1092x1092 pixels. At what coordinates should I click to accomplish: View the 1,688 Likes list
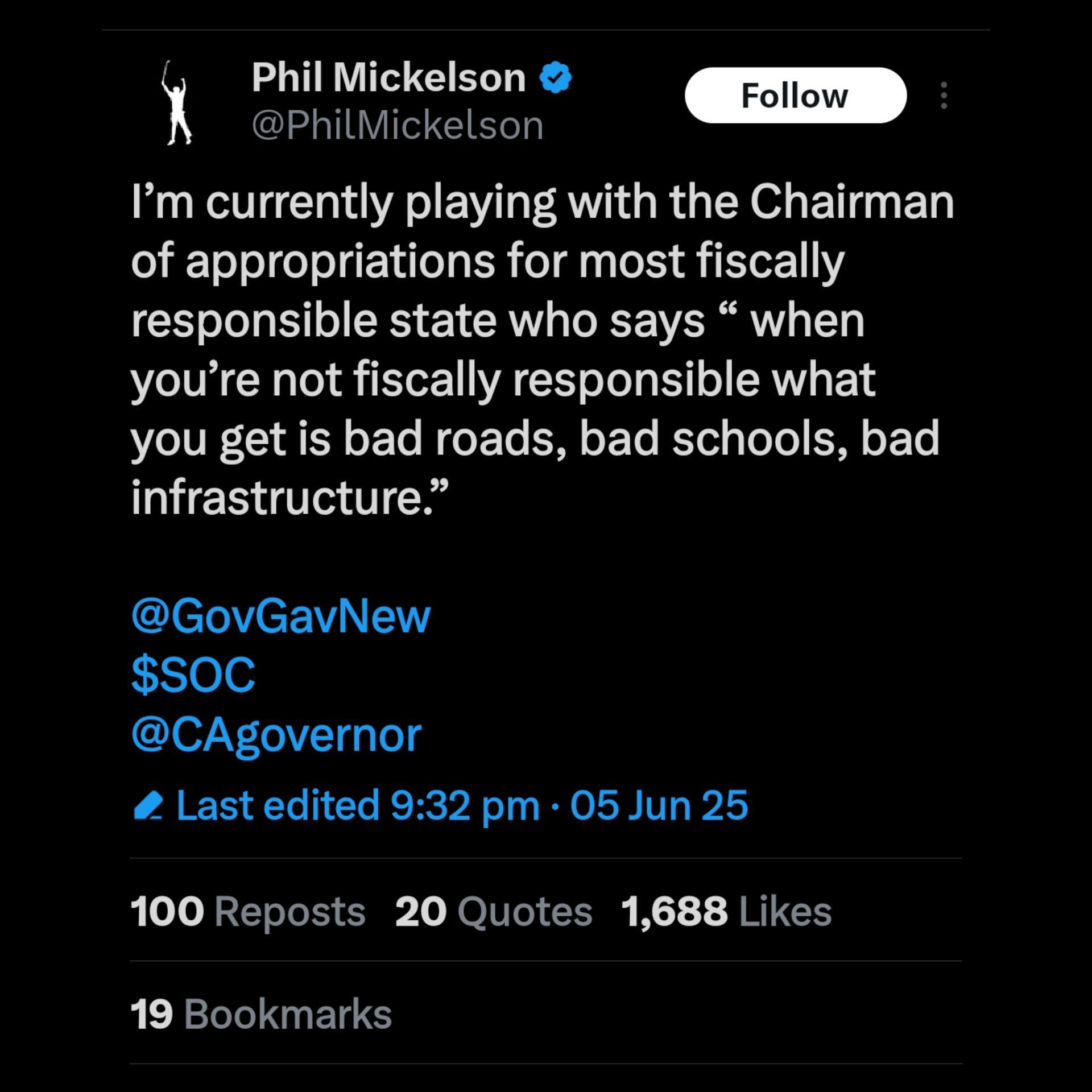pyautogui.click(x=726, y=912)
